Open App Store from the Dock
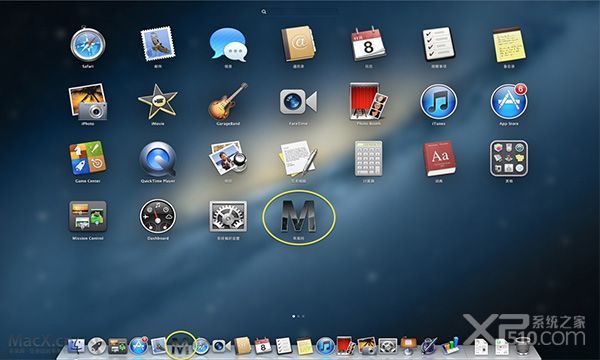 pos(138,346)
